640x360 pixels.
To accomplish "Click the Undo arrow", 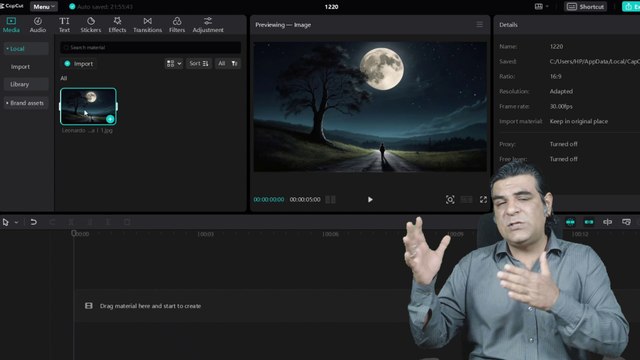I will coord(33,222).
